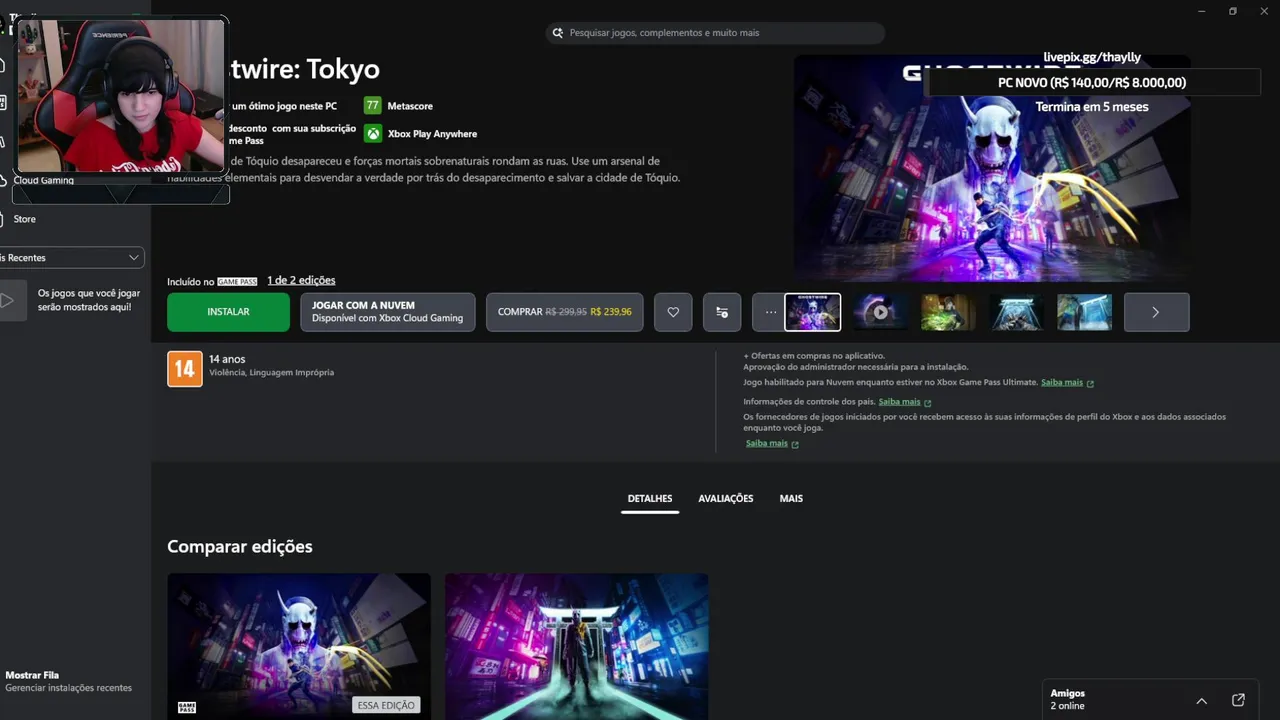The height and width of the screenshot is (720, 1280).
Task: Click external link icon after controle dos pais Saiba mais
Action: [928, 402]
